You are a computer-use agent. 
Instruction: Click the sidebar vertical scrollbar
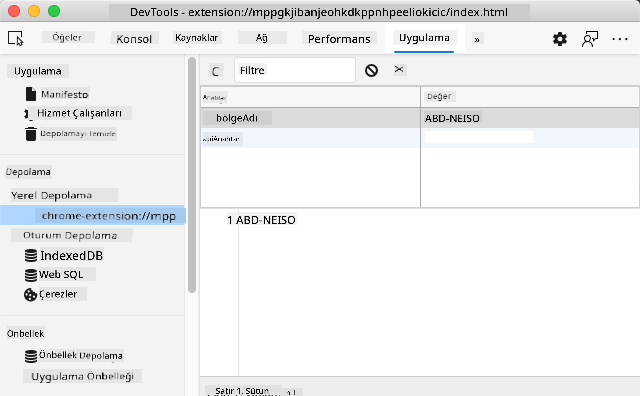(x=192, y=176)
